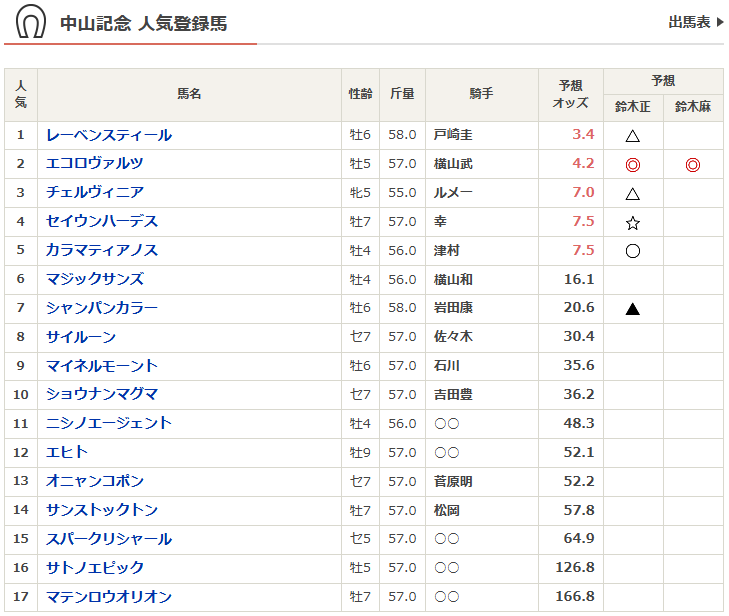Image resolution: width=729 pixels, height=616 pixels.
Task: Click the star mark for セイウンハーデス
Action: pos(632,223)
